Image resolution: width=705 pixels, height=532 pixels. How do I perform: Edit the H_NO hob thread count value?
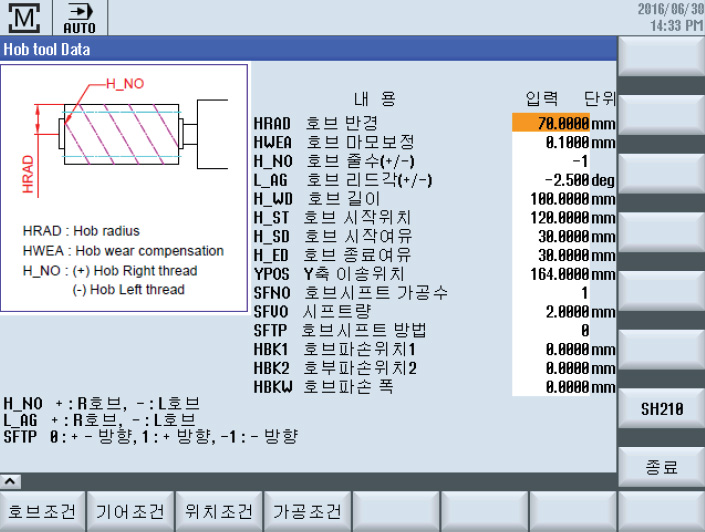point(551,161)
